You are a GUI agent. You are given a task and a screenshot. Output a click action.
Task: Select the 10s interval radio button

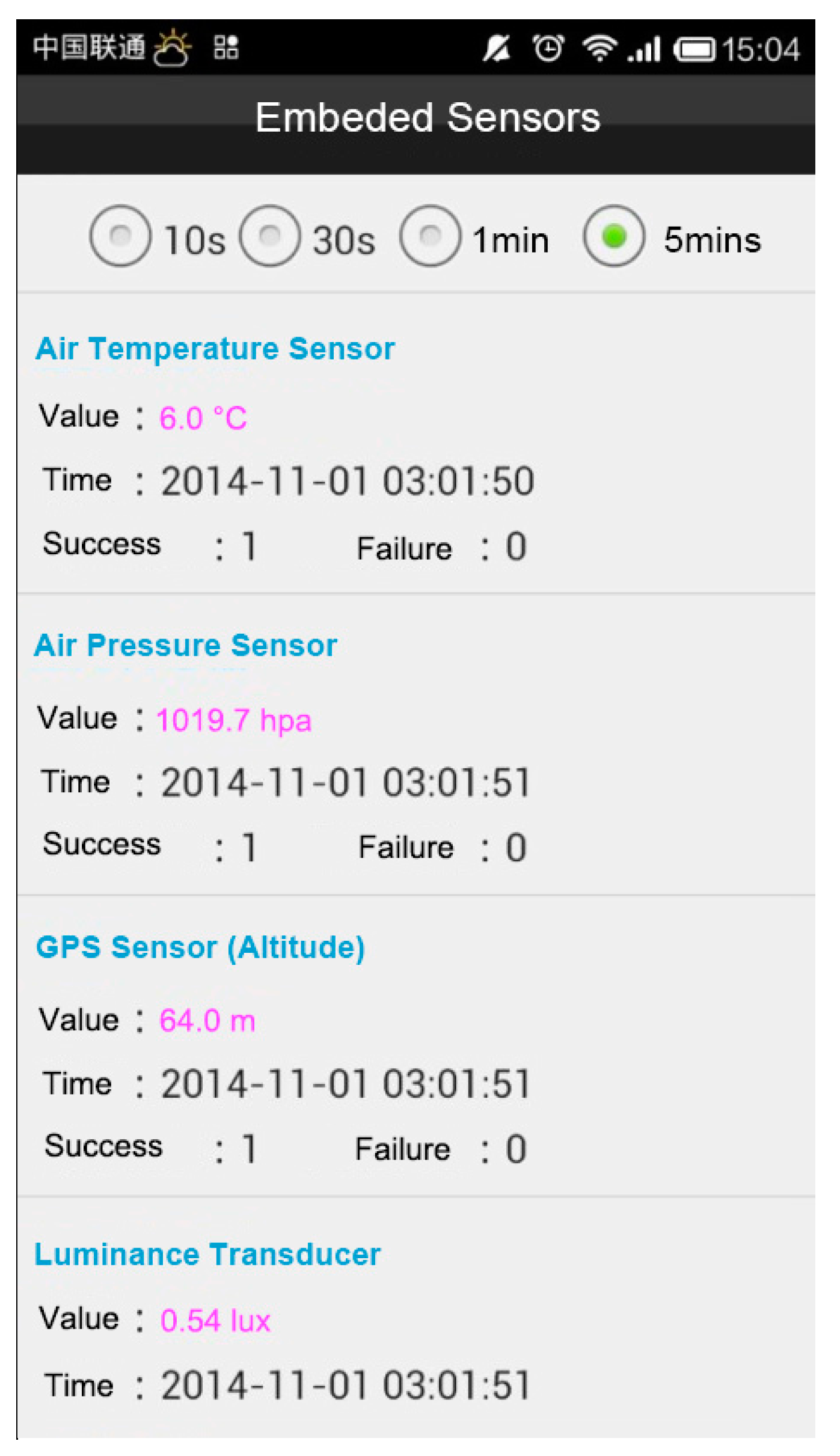[120, 236]
